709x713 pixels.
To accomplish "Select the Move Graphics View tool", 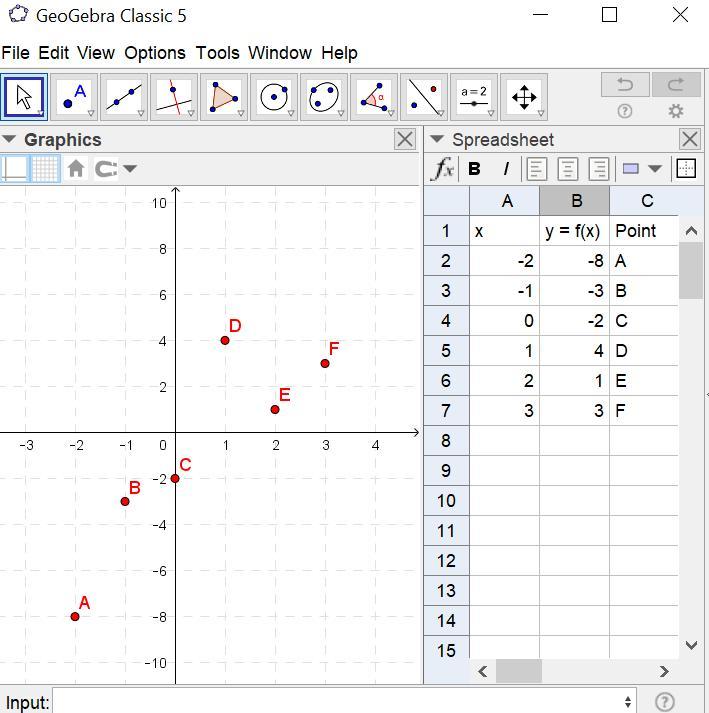I will click(524, 98).
